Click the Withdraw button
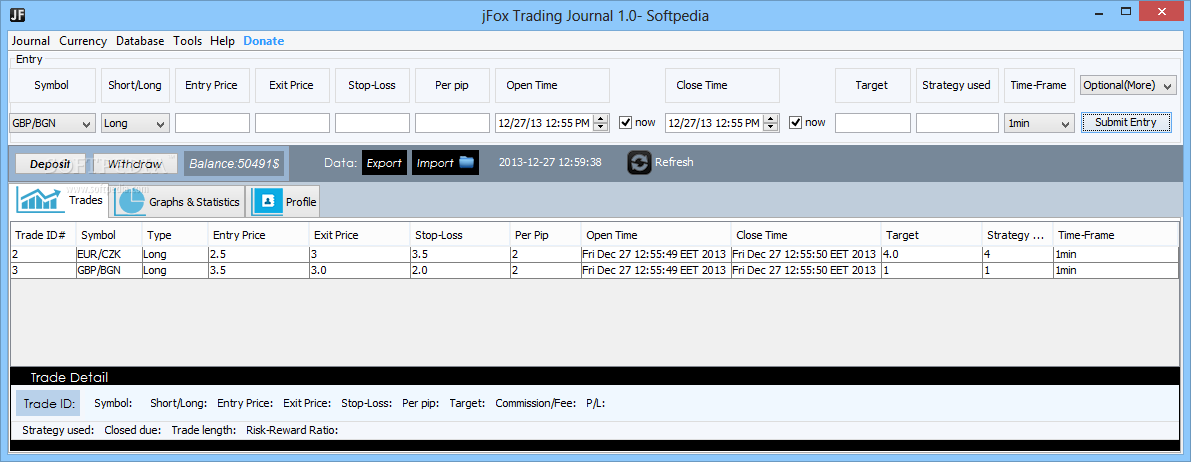Image resolution: width=1191 pixels, height=462 pixels. point(134,163)
